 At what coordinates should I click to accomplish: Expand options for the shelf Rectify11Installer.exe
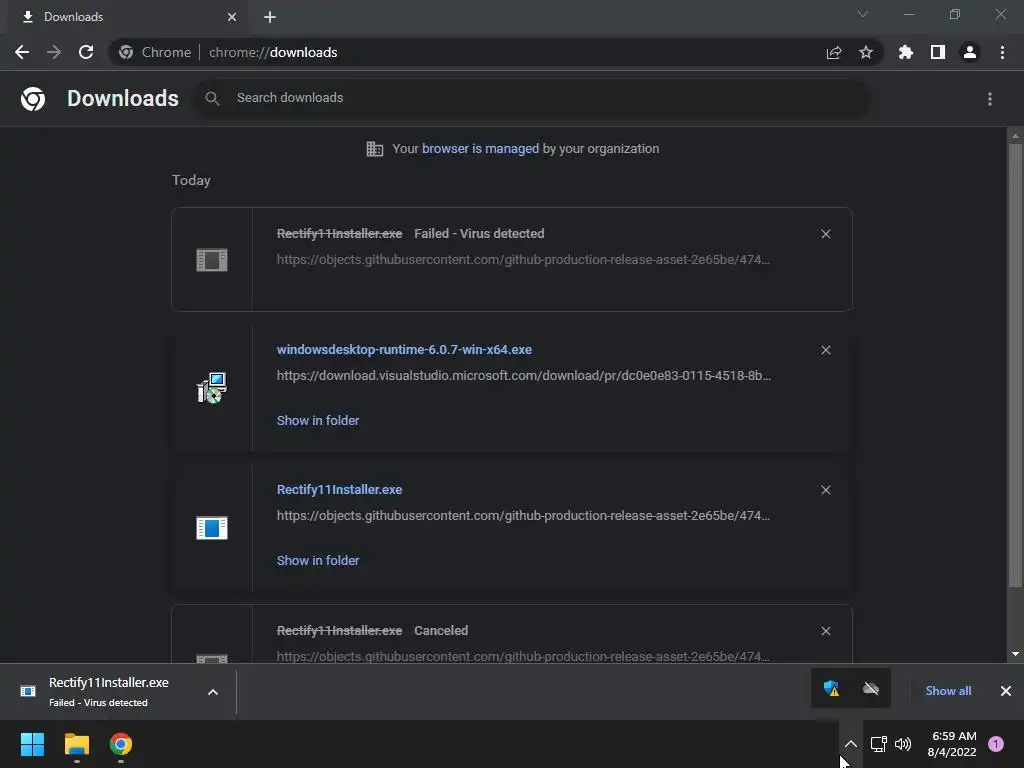[x=213, y=692]
